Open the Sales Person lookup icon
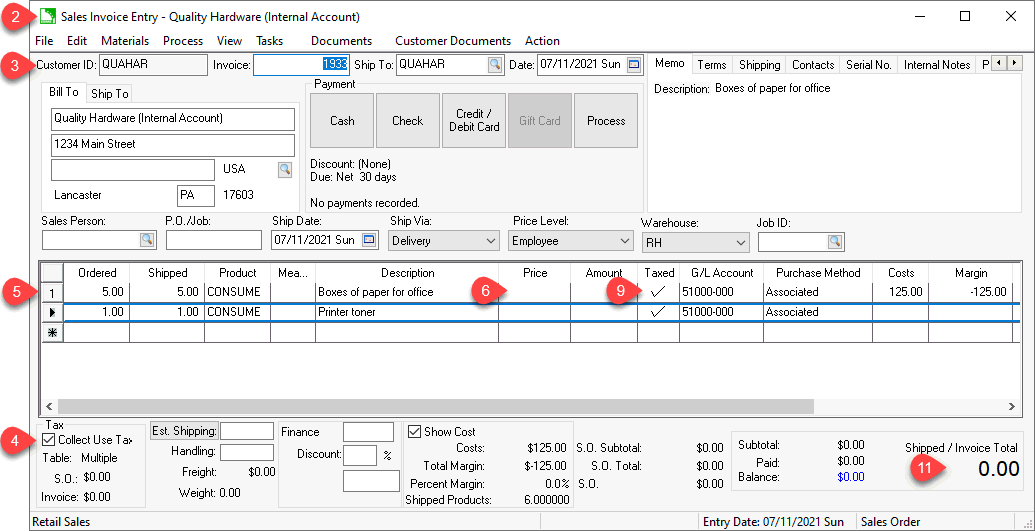This screenshot has width=1035, height=531. (x=147, y=240)
